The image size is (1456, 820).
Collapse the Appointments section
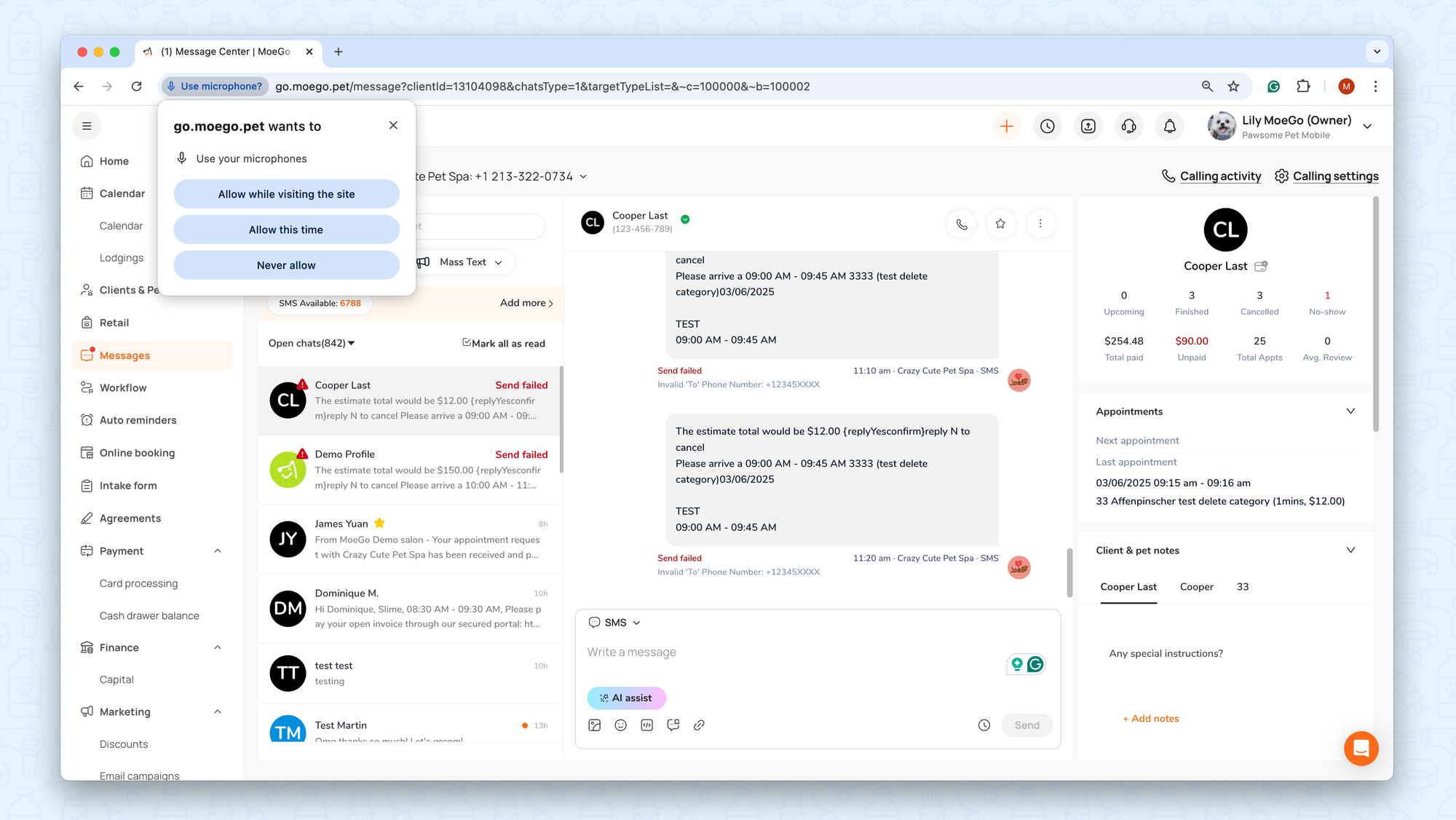point(1350,411)
